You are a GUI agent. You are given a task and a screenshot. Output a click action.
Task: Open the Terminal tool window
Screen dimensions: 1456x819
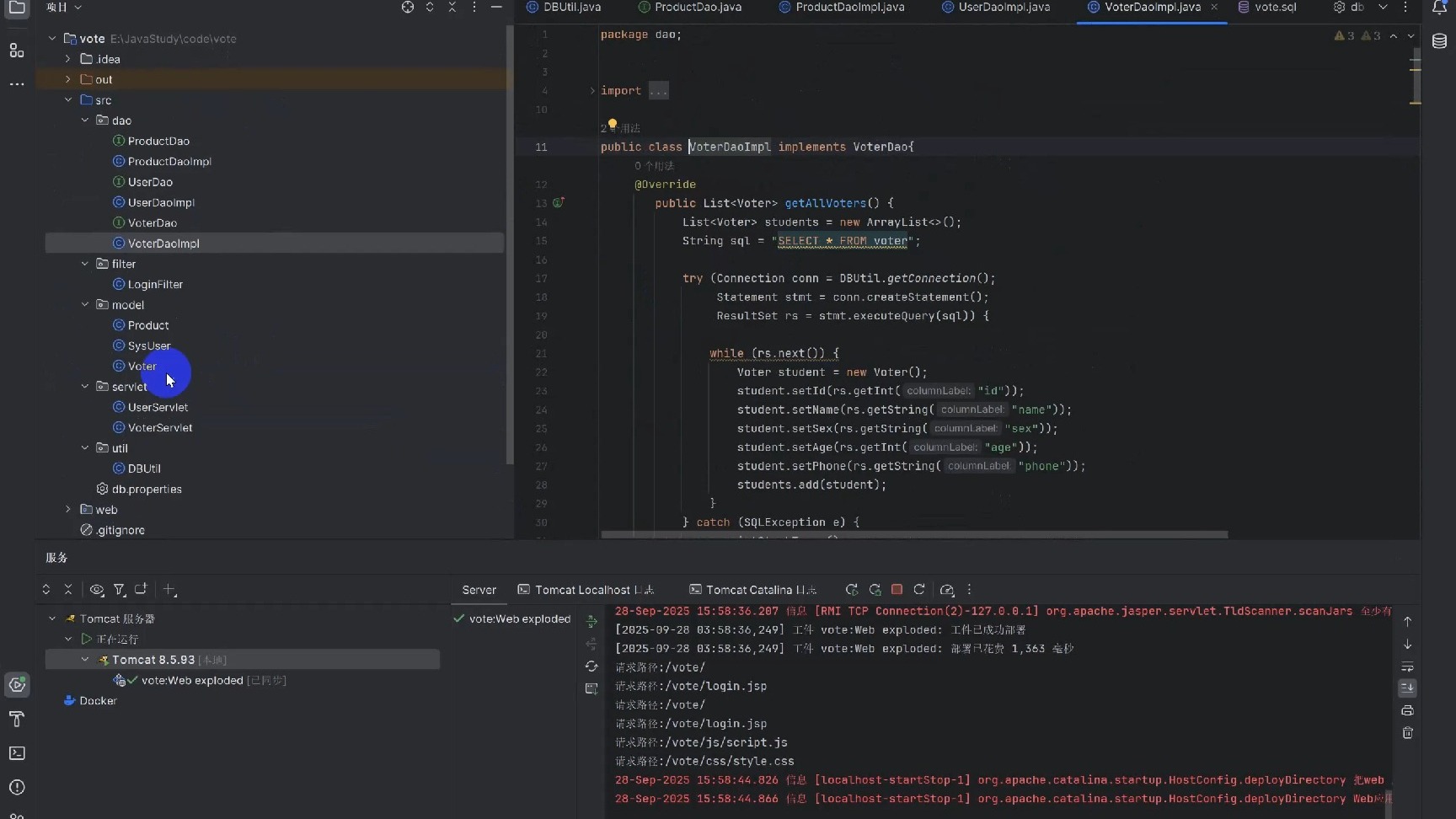tap(17, 753)
